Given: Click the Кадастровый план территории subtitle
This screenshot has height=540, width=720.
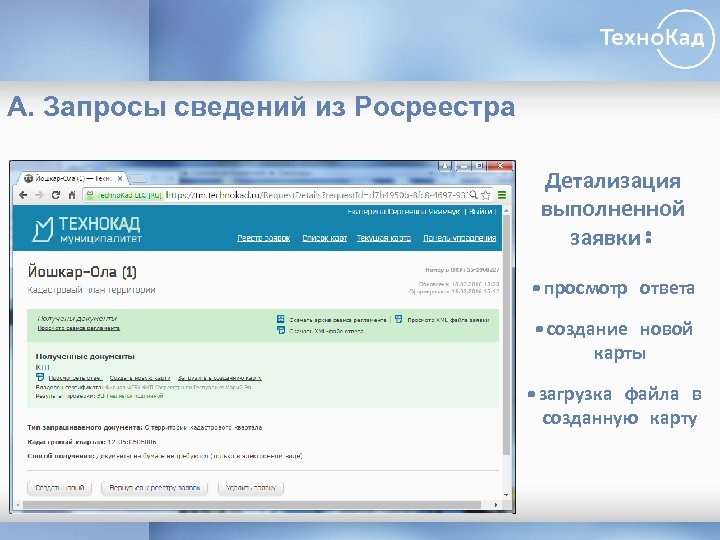Looking at the screenshot, I should point(91,290).
